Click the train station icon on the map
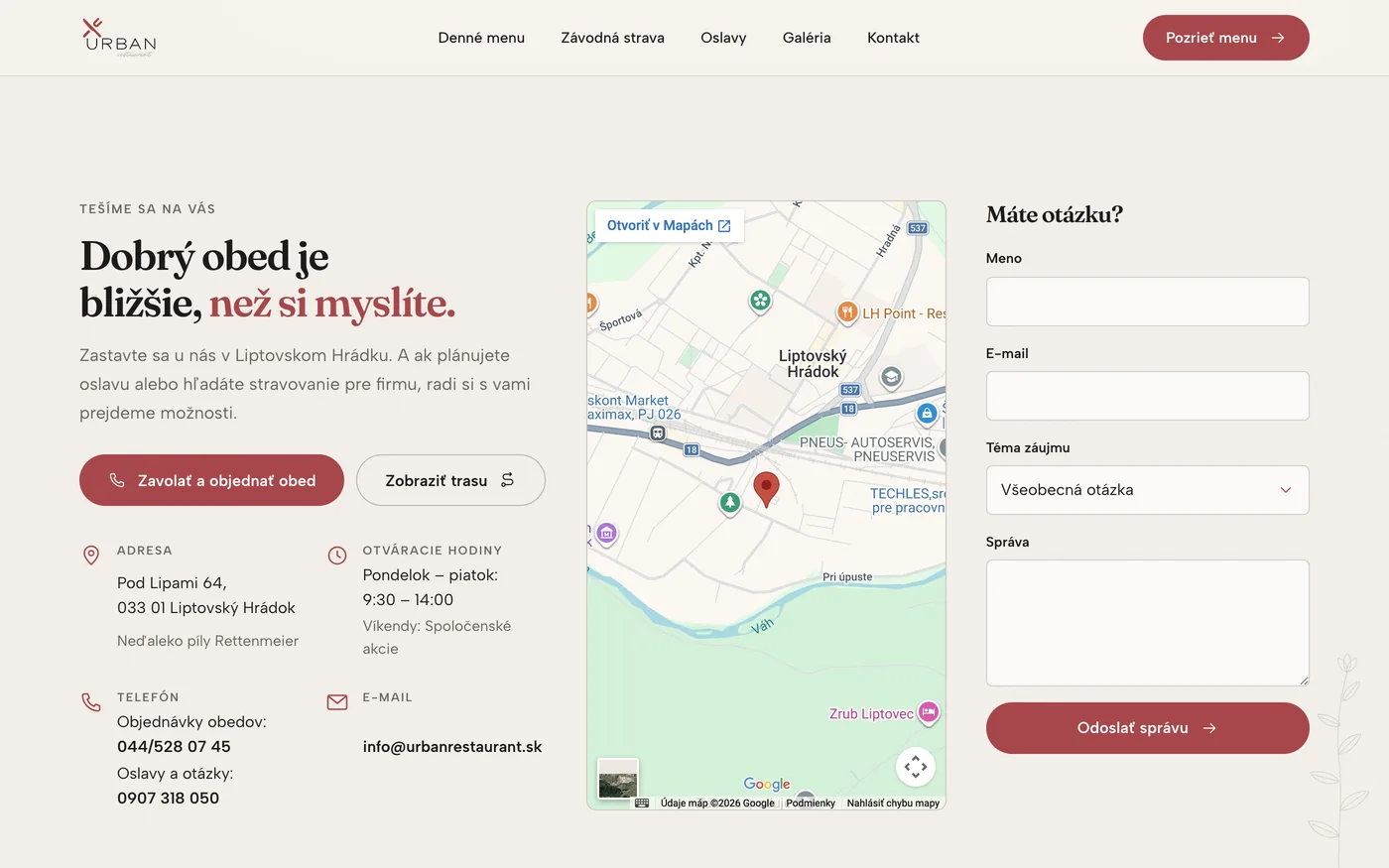The height and width of the screenshot is (868, 1389). 657,434
